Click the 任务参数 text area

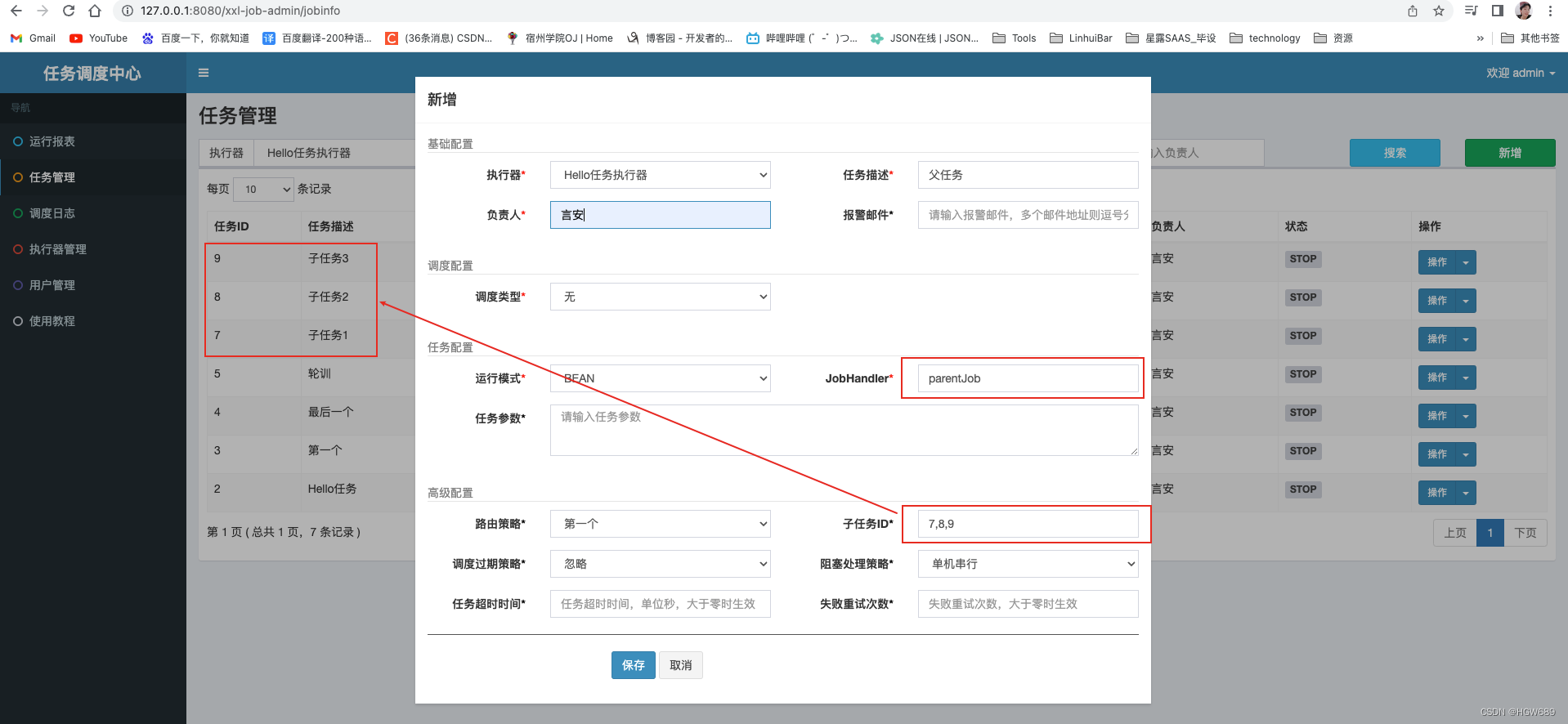click(x=844, y=430)
